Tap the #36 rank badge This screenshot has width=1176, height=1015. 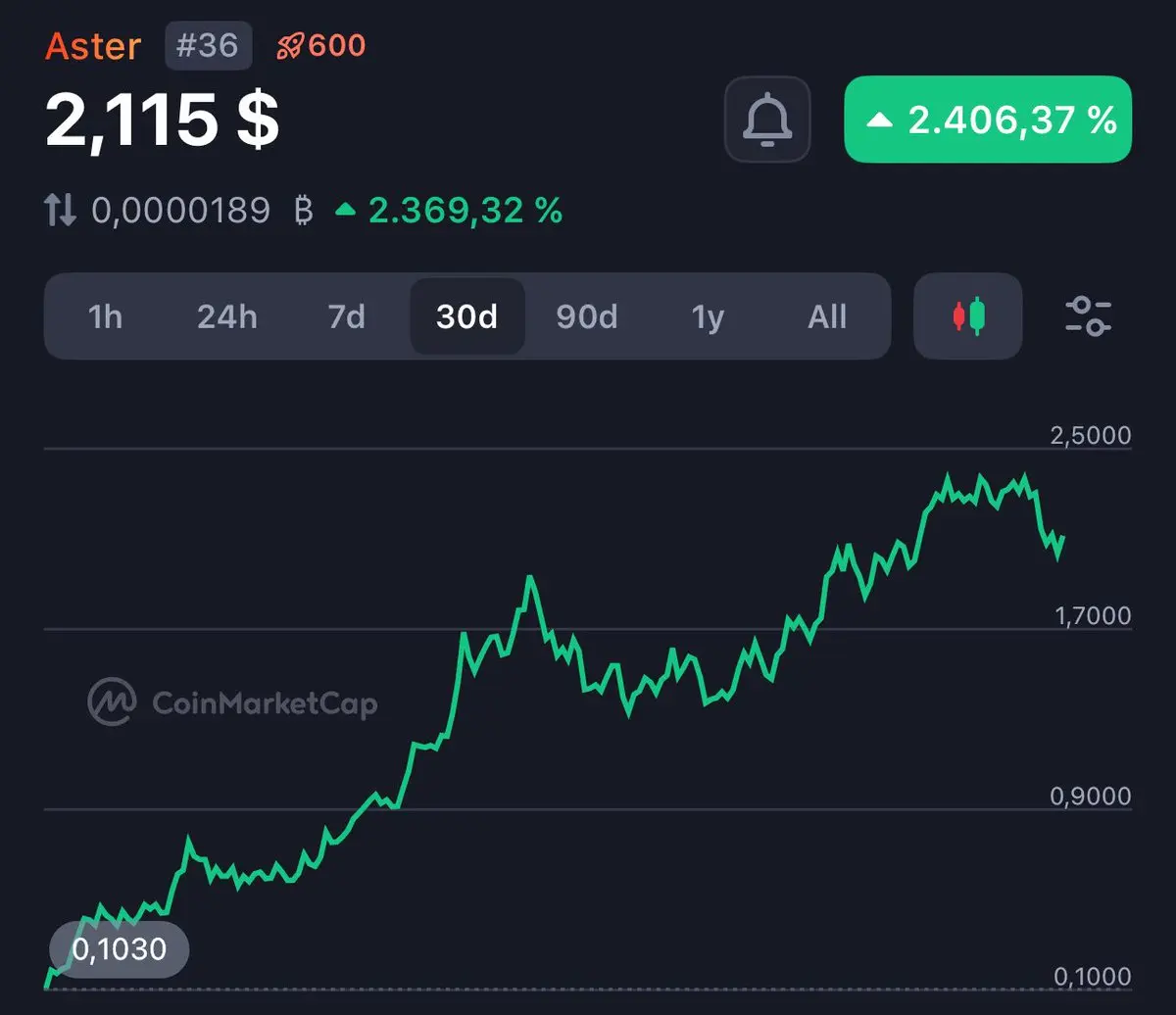208,46
